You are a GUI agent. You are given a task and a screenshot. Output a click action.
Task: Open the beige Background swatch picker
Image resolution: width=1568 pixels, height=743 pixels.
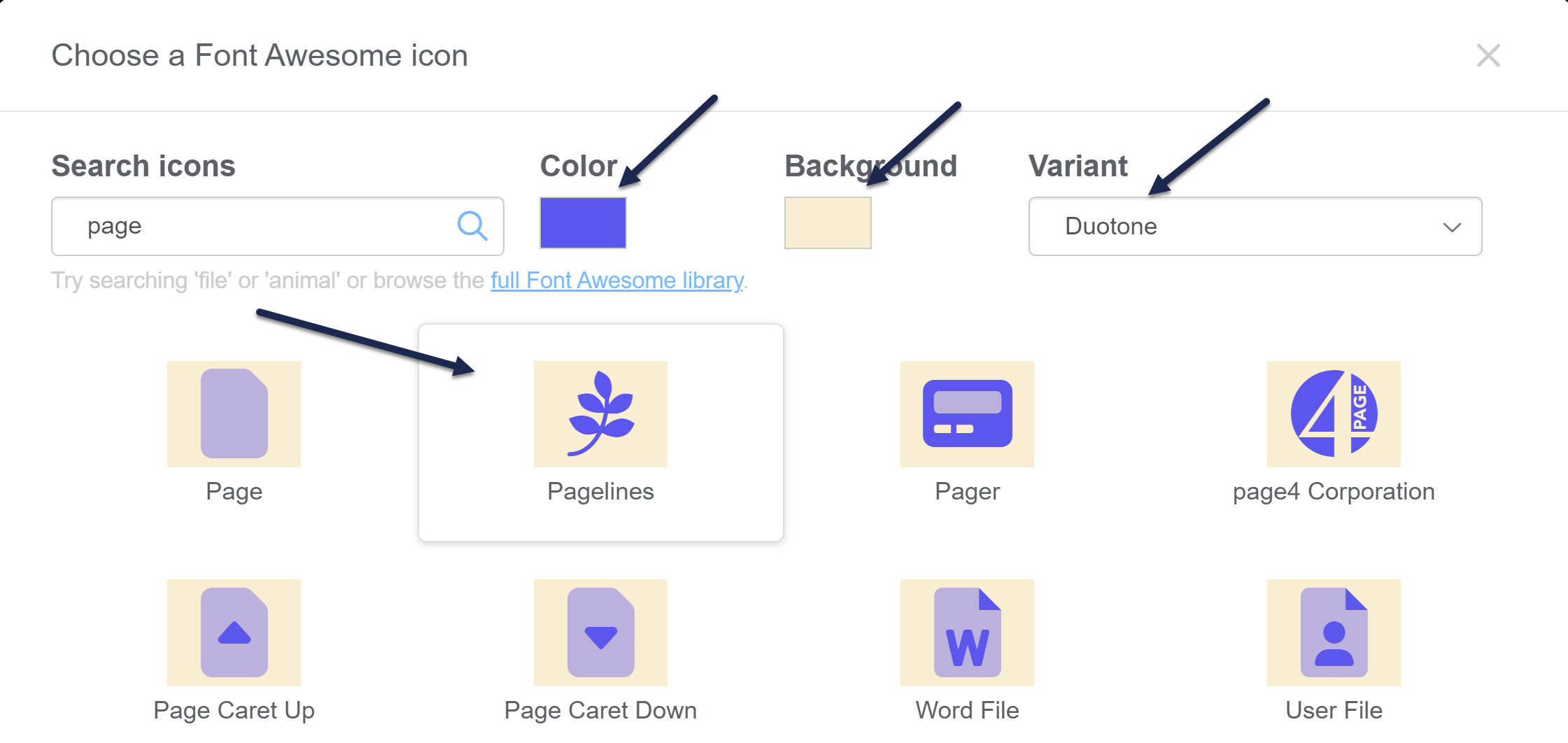coord(828,222)
